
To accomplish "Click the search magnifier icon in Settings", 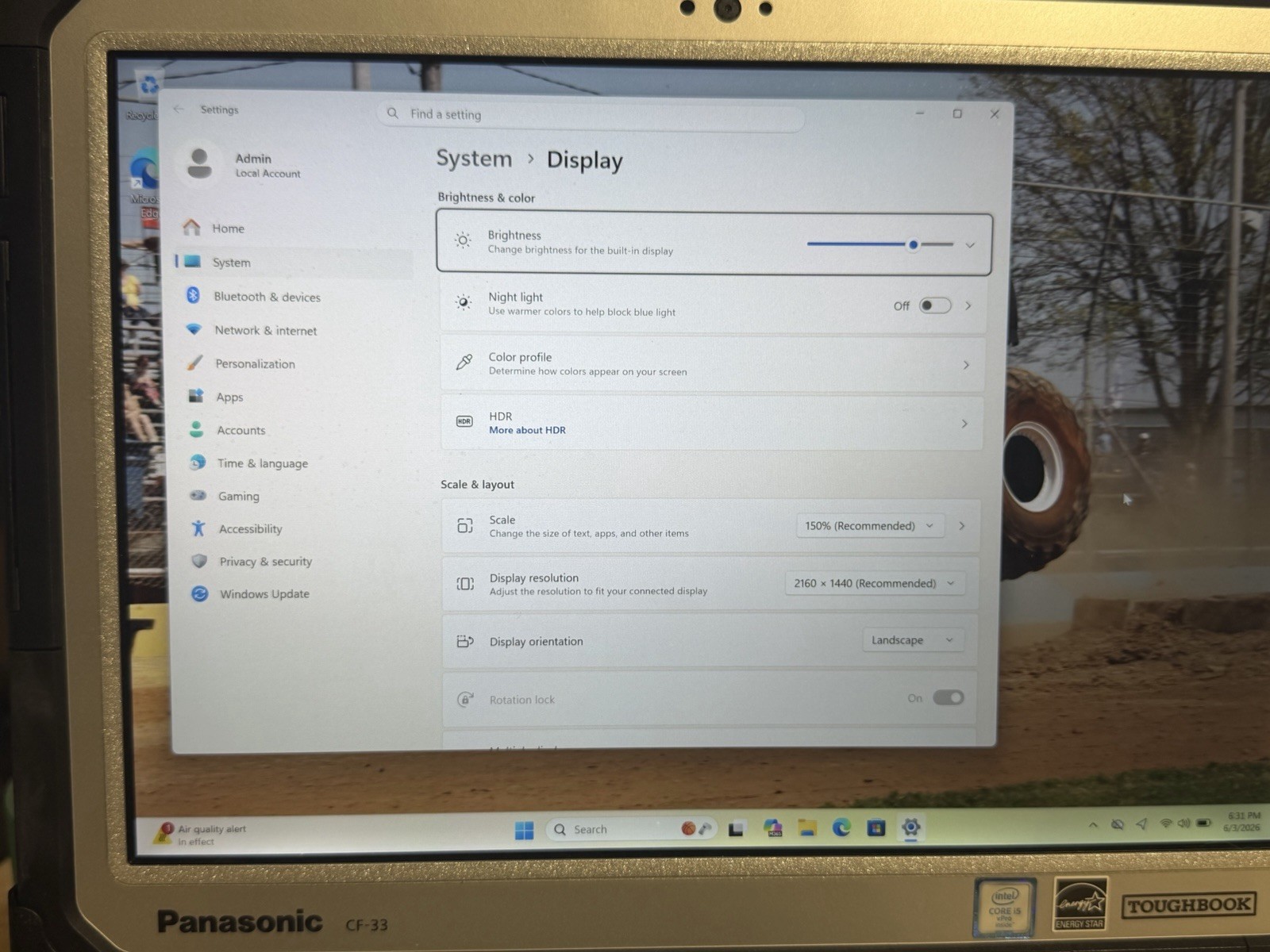I will [392, 113].
